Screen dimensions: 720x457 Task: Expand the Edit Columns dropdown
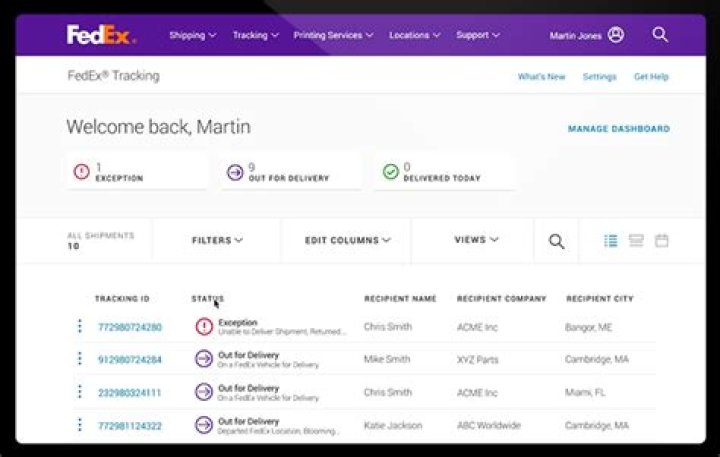348,240
